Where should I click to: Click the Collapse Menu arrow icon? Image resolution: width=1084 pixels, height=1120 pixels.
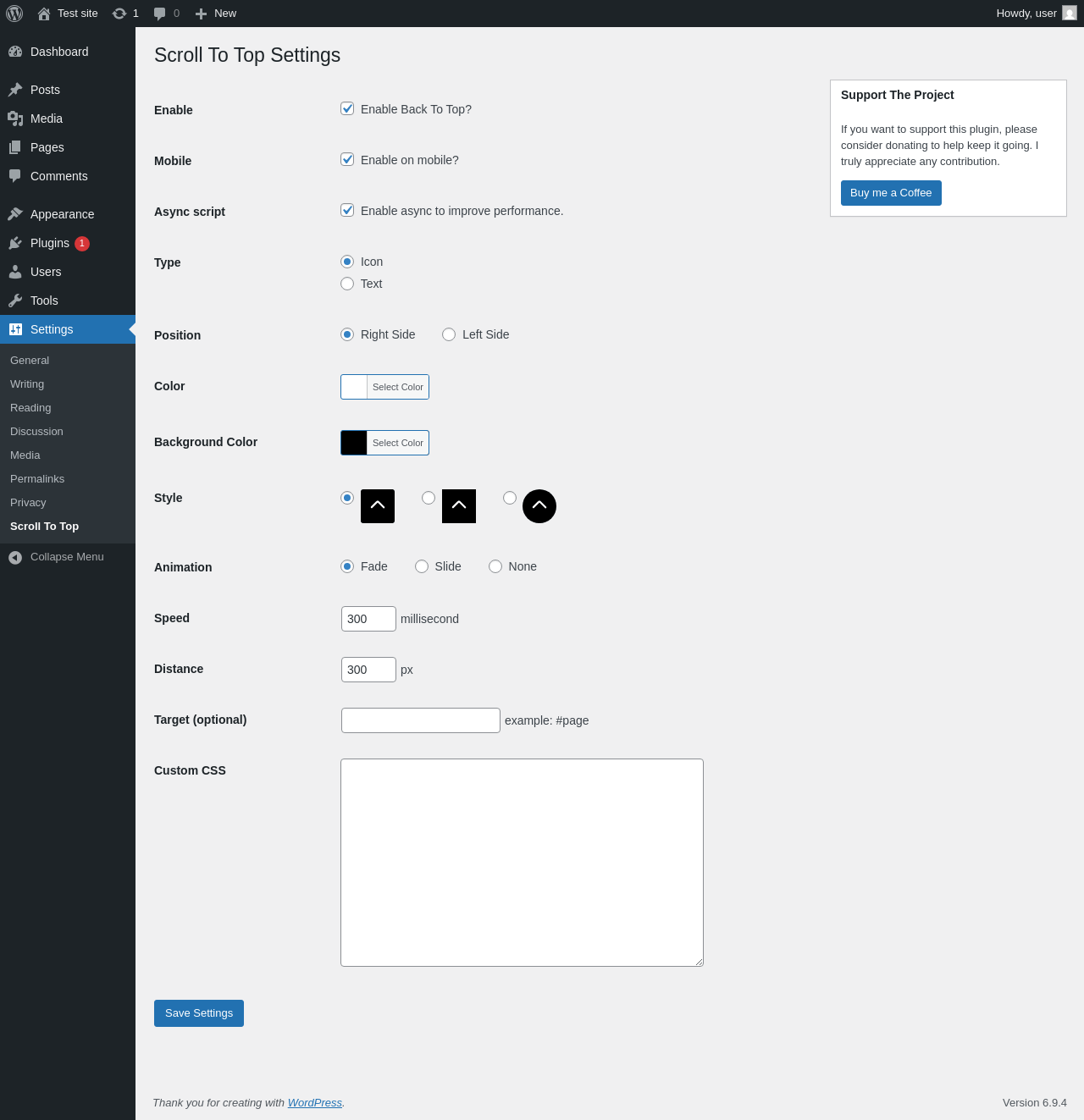point(15,557)
